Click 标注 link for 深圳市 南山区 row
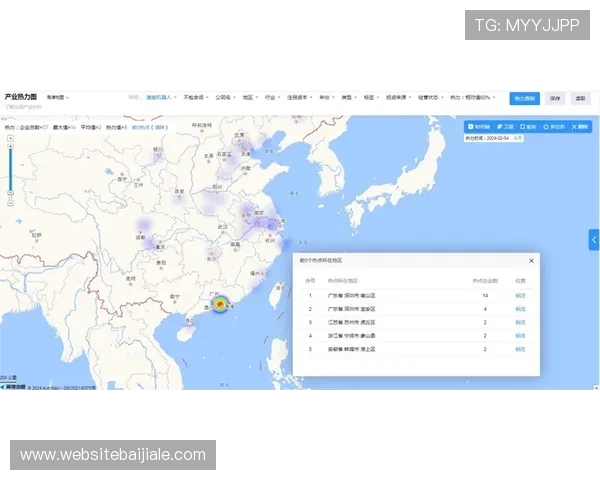The image size is (600, 480). tap(520, 296)
